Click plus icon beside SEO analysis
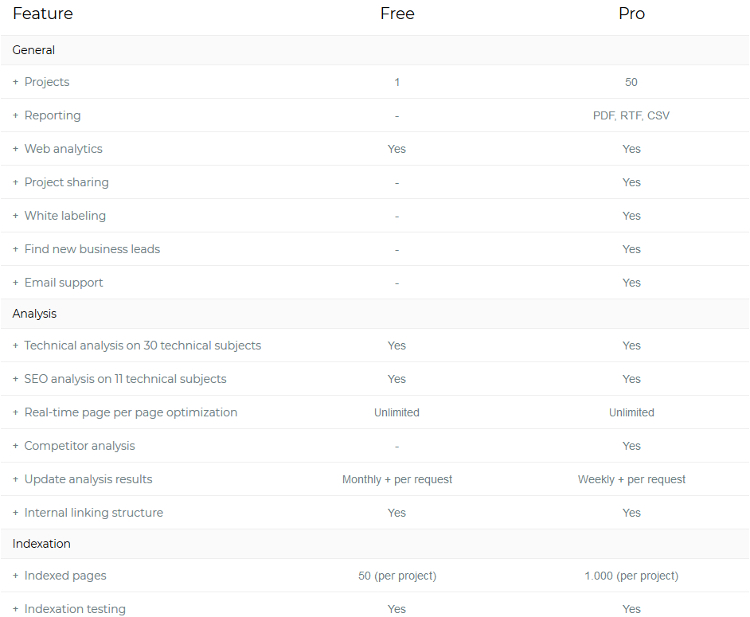Screen dimensions: 750x617 15,379
